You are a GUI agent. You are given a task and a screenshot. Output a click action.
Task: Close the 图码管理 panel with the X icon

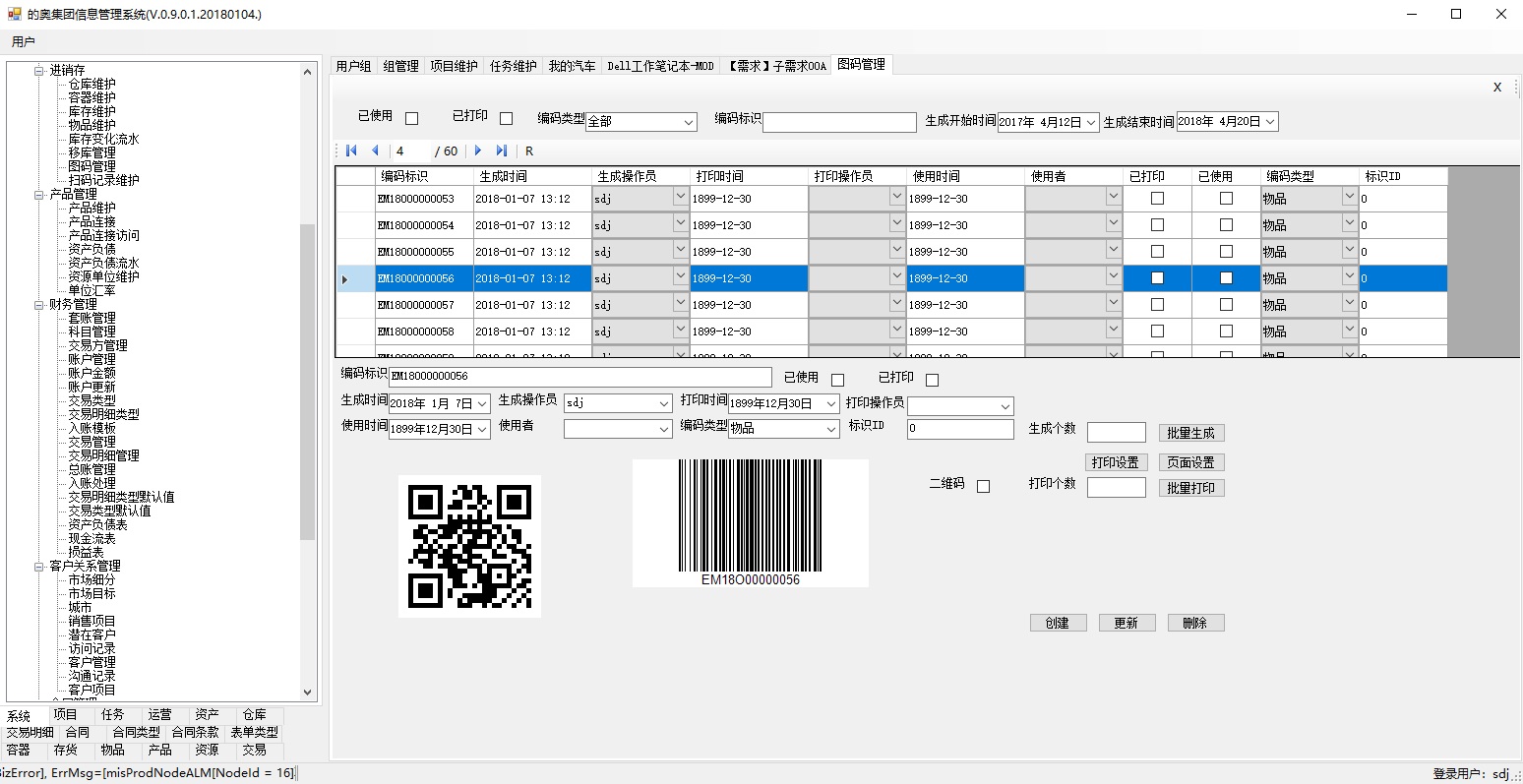1496,87
